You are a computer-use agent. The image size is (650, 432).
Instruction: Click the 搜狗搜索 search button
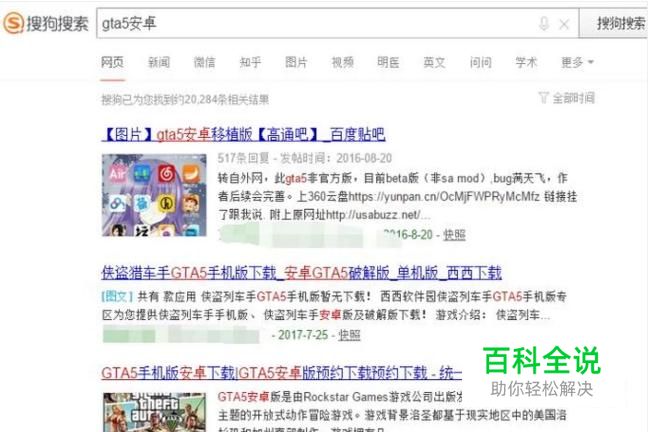pyautogui.click(x=614, y=24)
